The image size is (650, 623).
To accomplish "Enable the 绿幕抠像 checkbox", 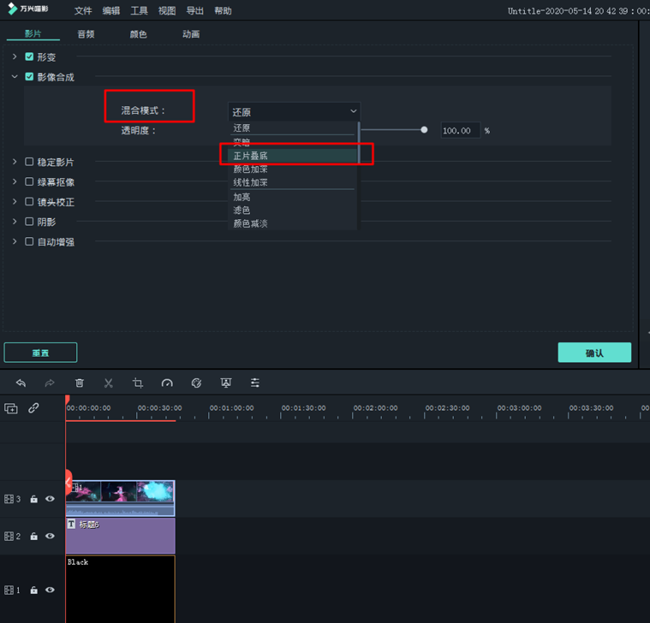I will (29, 181).
